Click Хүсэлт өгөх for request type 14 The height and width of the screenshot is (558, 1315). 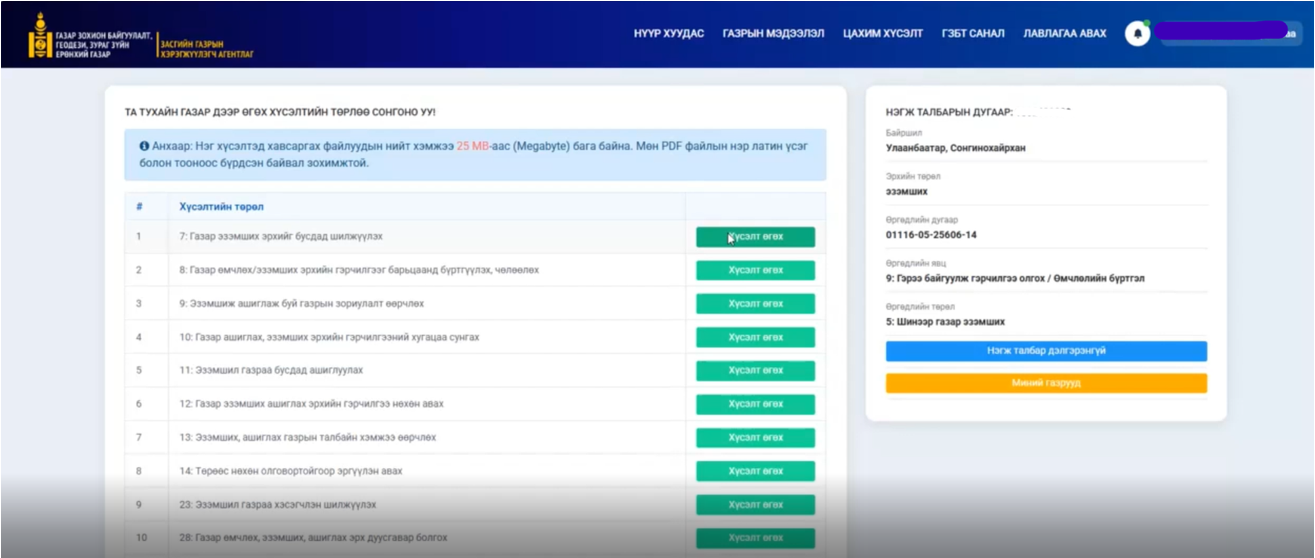coord(755,471)
